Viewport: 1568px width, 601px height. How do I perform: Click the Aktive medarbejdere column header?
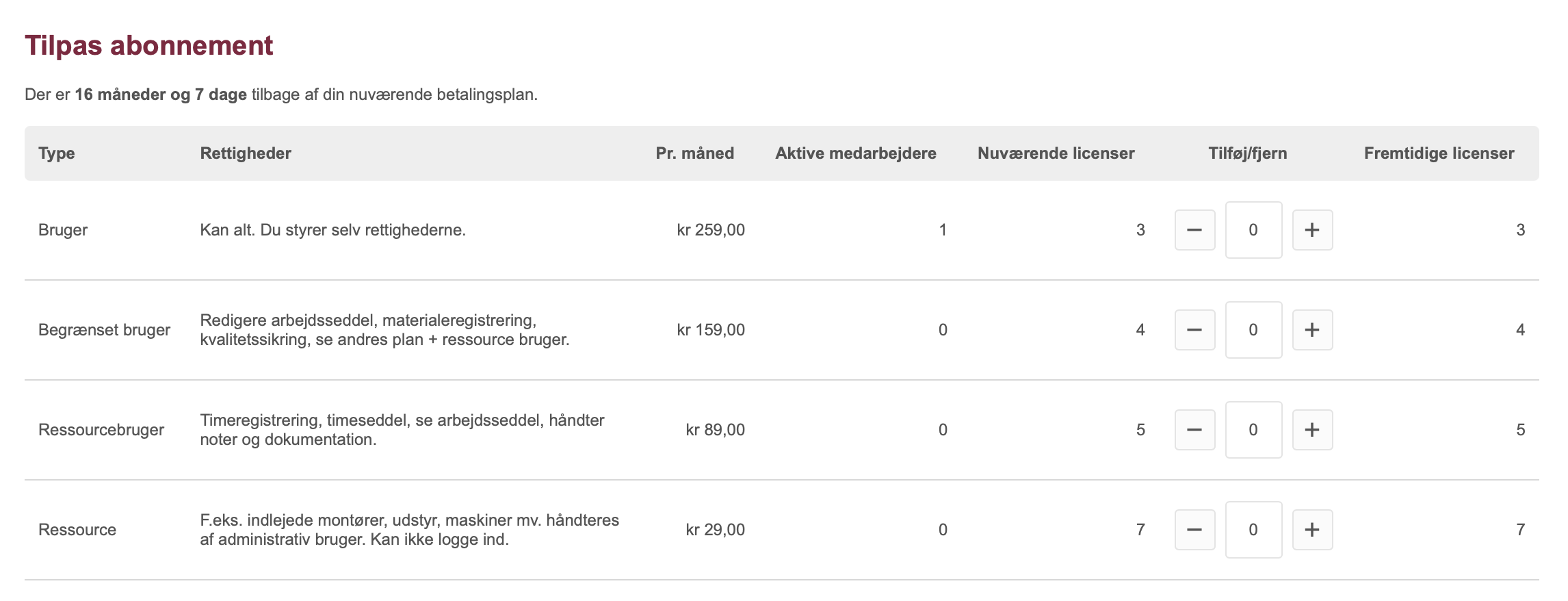[856, 153]
